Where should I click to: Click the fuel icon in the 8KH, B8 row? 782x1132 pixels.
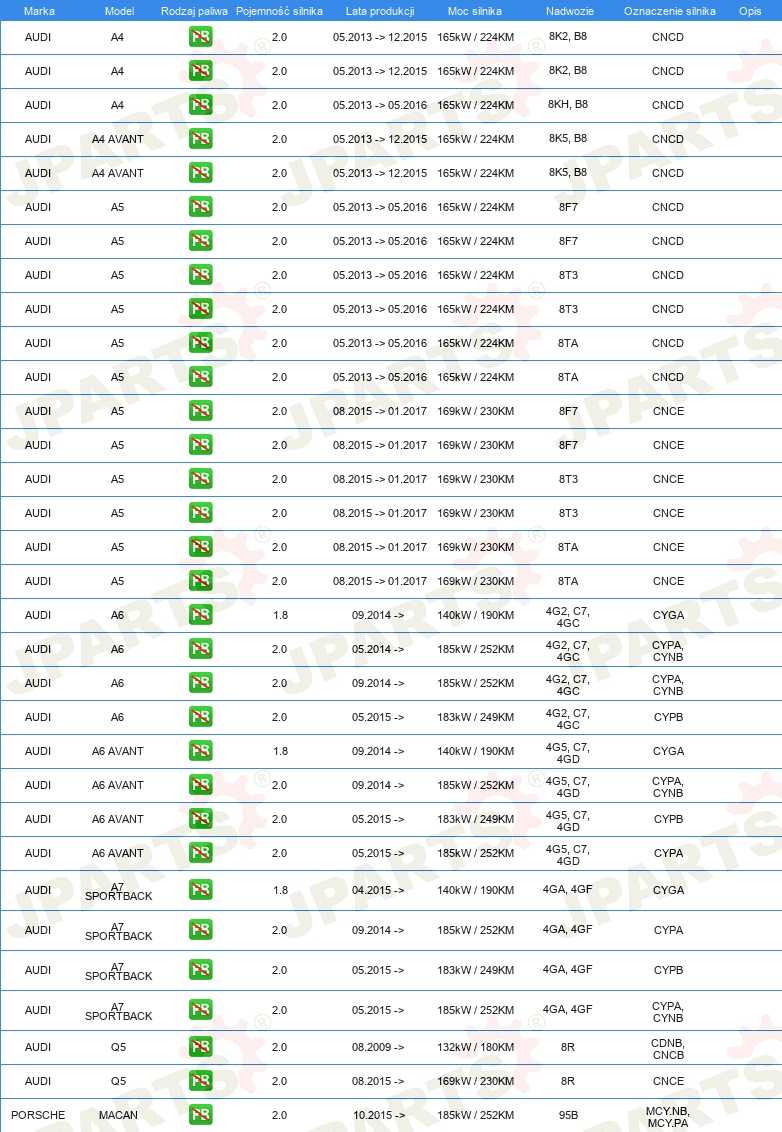tap(201, 105)
